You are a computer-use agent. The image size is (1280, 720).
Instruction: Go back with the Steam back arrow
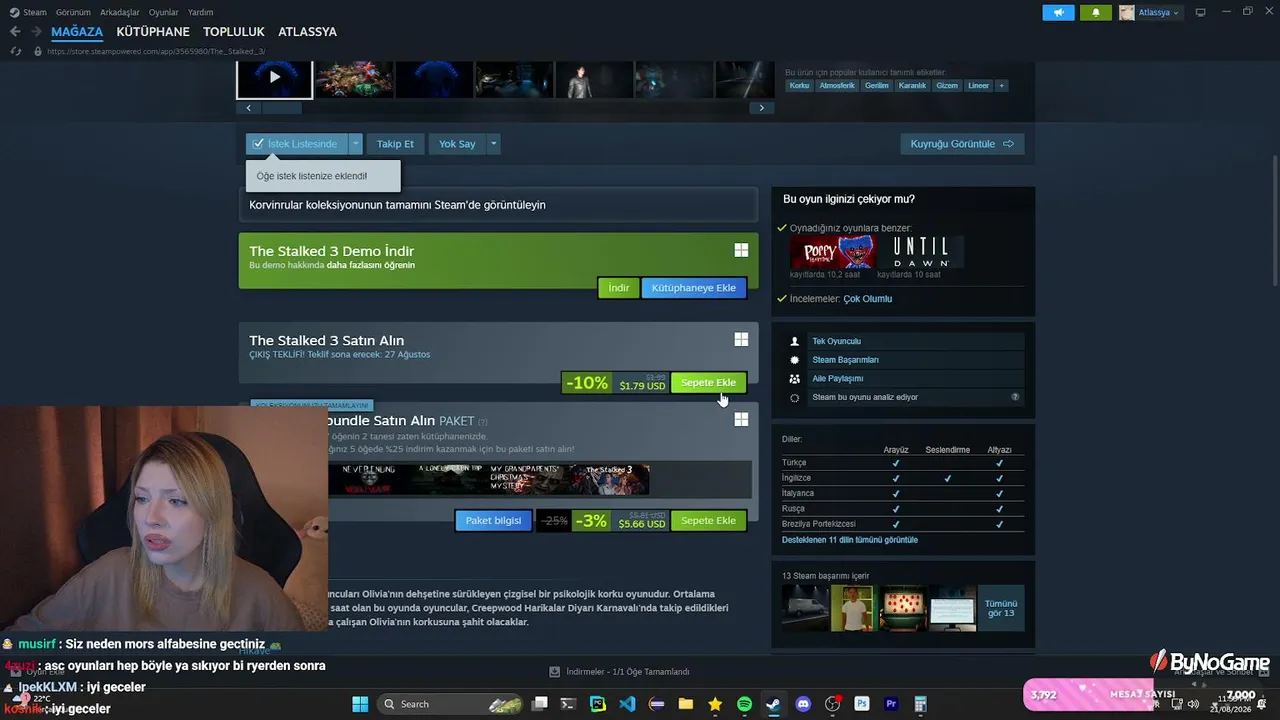[15, 32]
